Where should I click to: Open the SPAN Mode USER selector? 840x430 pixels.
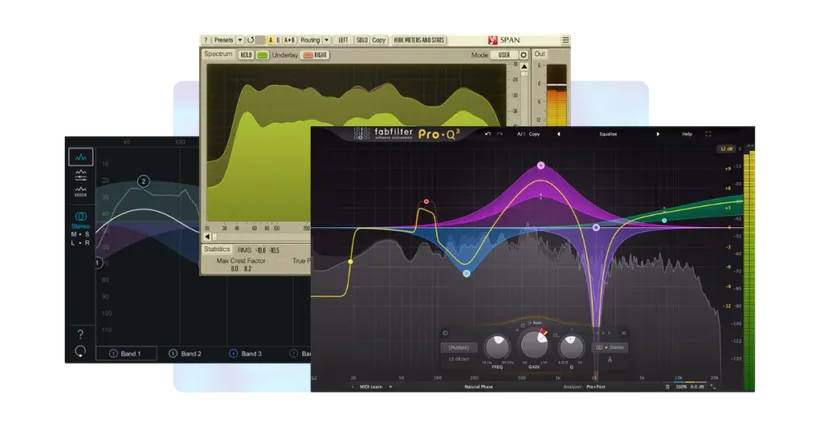pos(504,55)
